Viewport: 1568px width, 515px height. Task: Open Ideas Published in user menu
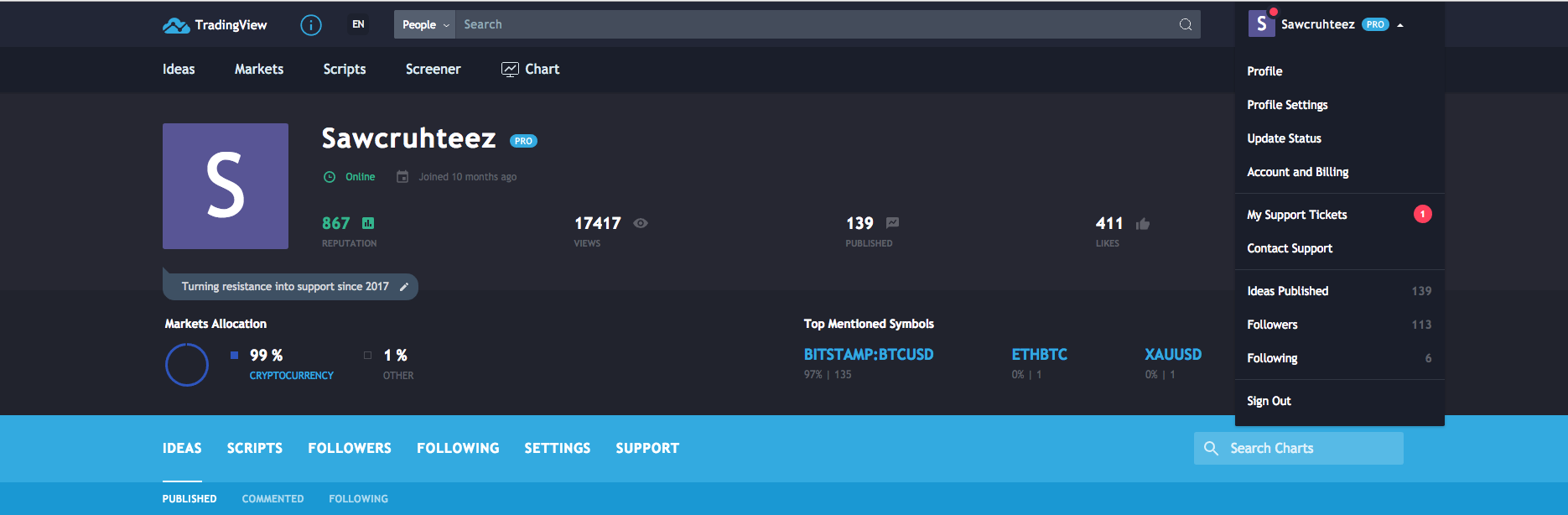[1339, 291]
